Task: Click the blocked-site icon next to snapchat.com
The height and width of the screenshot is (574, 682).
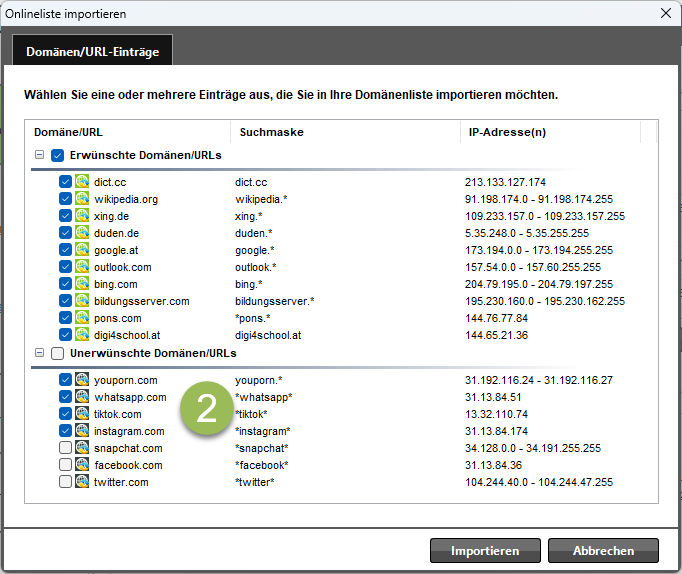Action: tap(82, 447)
